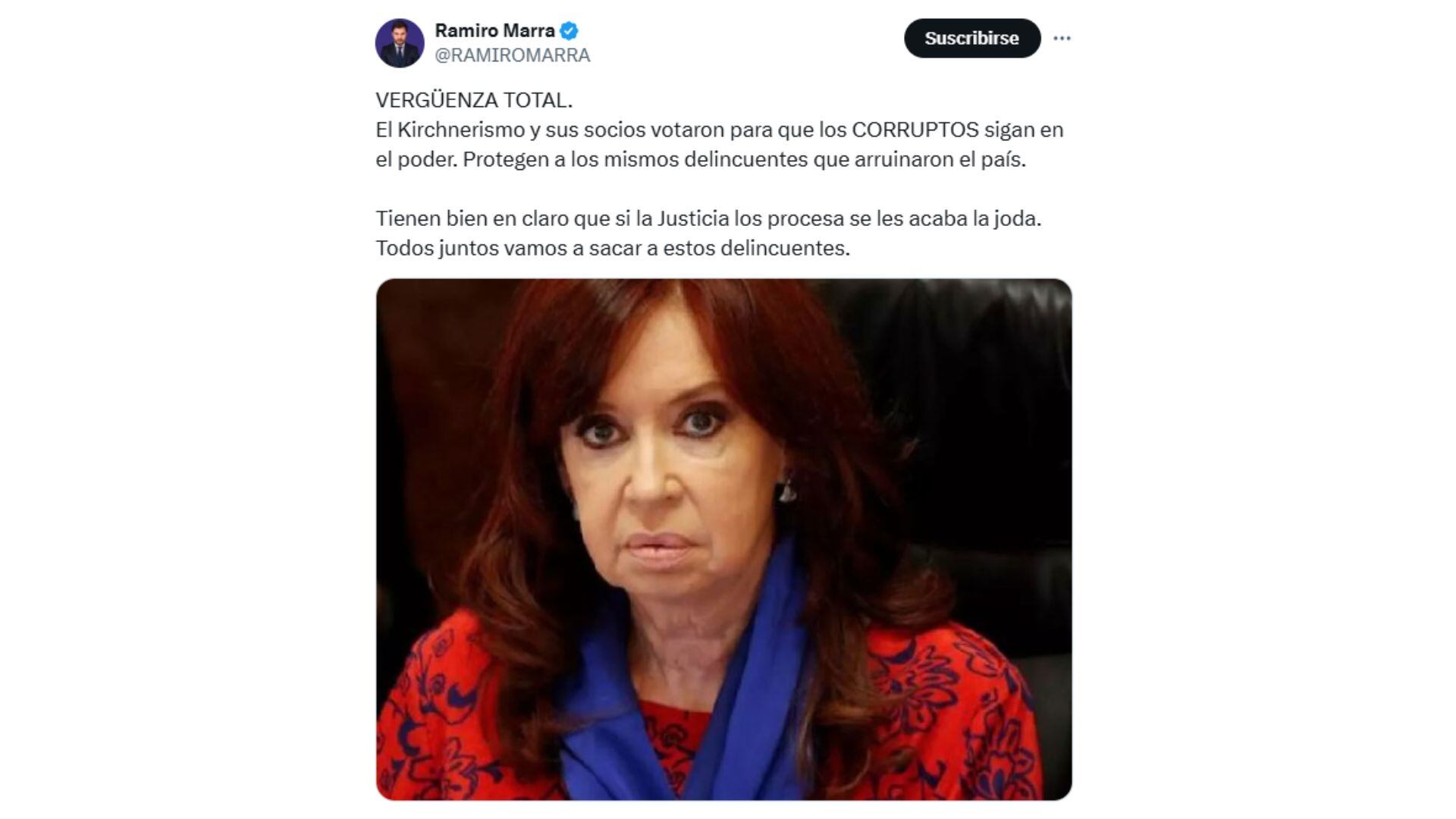Open the @RAMIROMARRA handle link

coord(512,55)
